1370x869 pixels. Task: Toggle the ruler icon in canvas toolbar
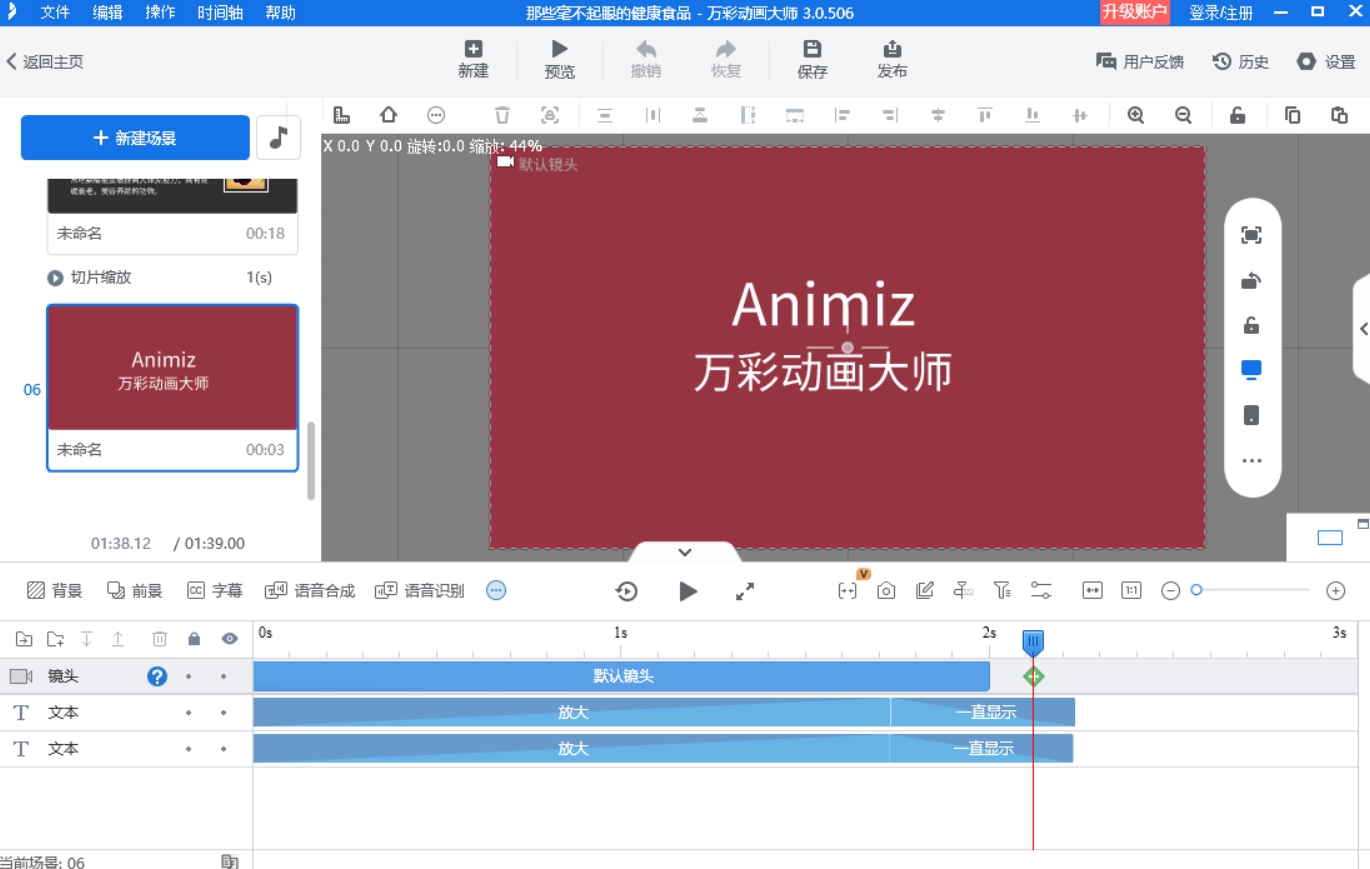tap(341, 115)
